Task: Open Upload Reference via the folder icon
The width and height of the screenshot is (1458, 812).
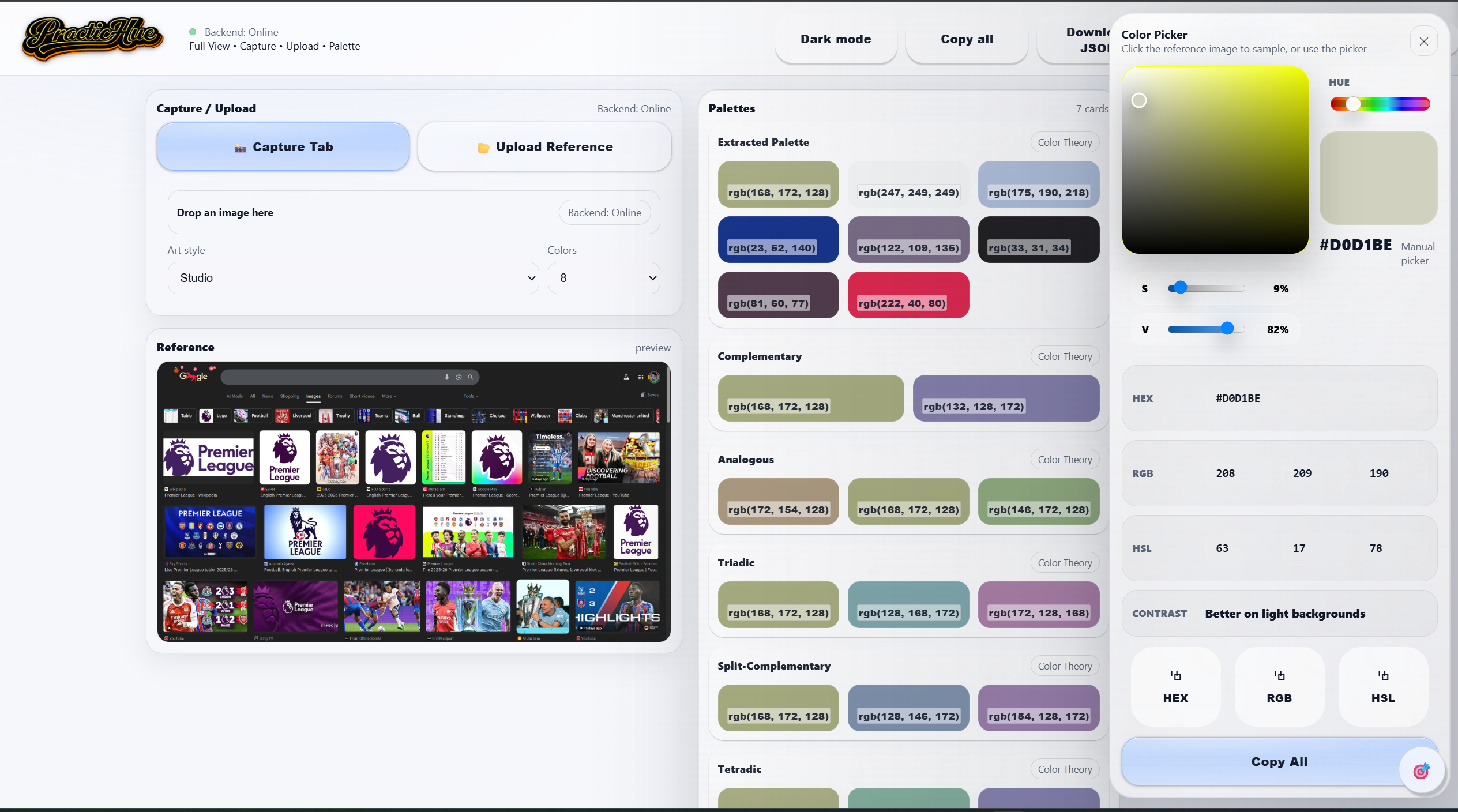Action: pos(483,147)
